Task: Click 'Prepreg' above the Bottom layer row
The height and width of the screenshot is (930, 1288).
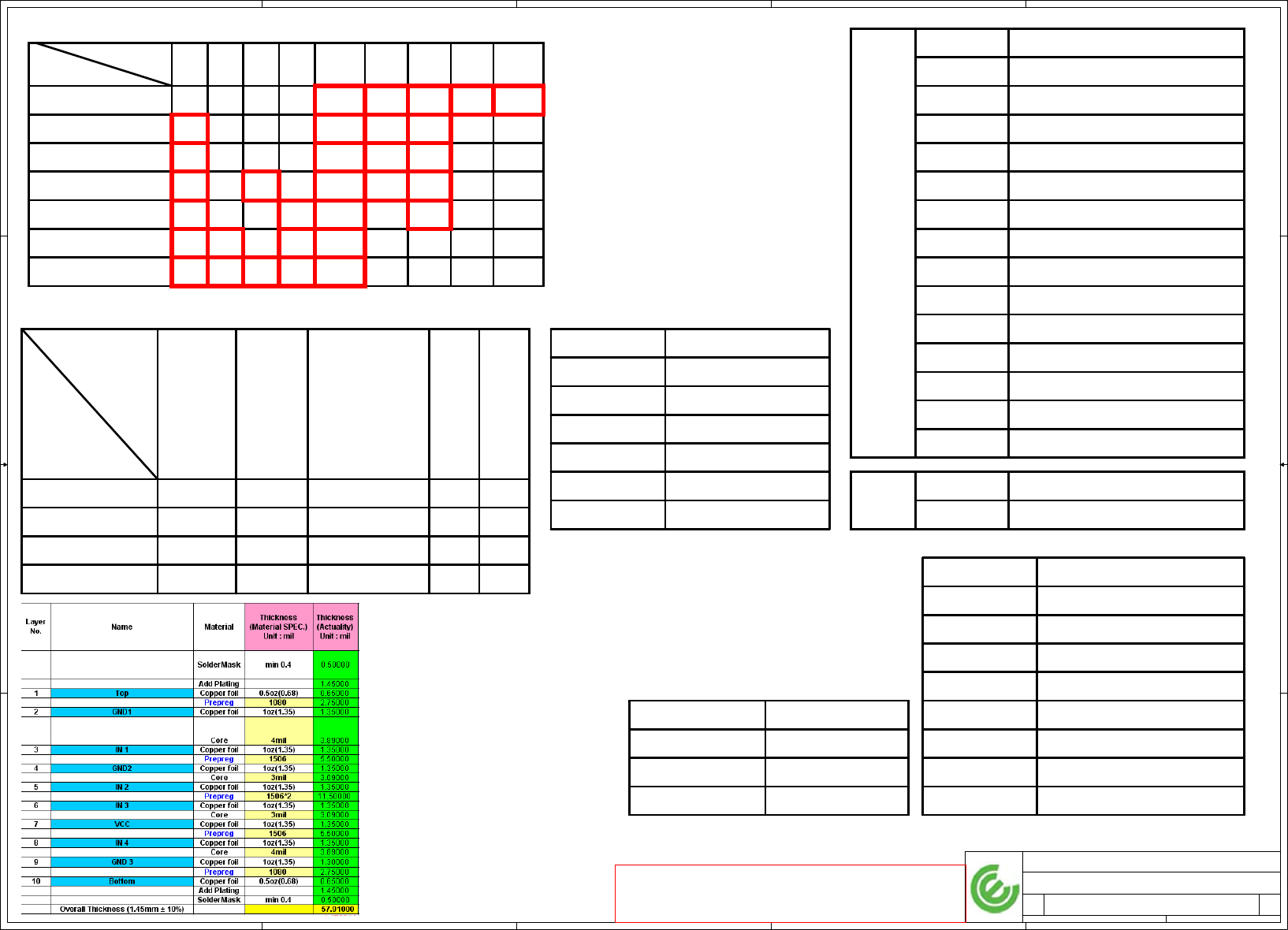Action: pos(219,872)
